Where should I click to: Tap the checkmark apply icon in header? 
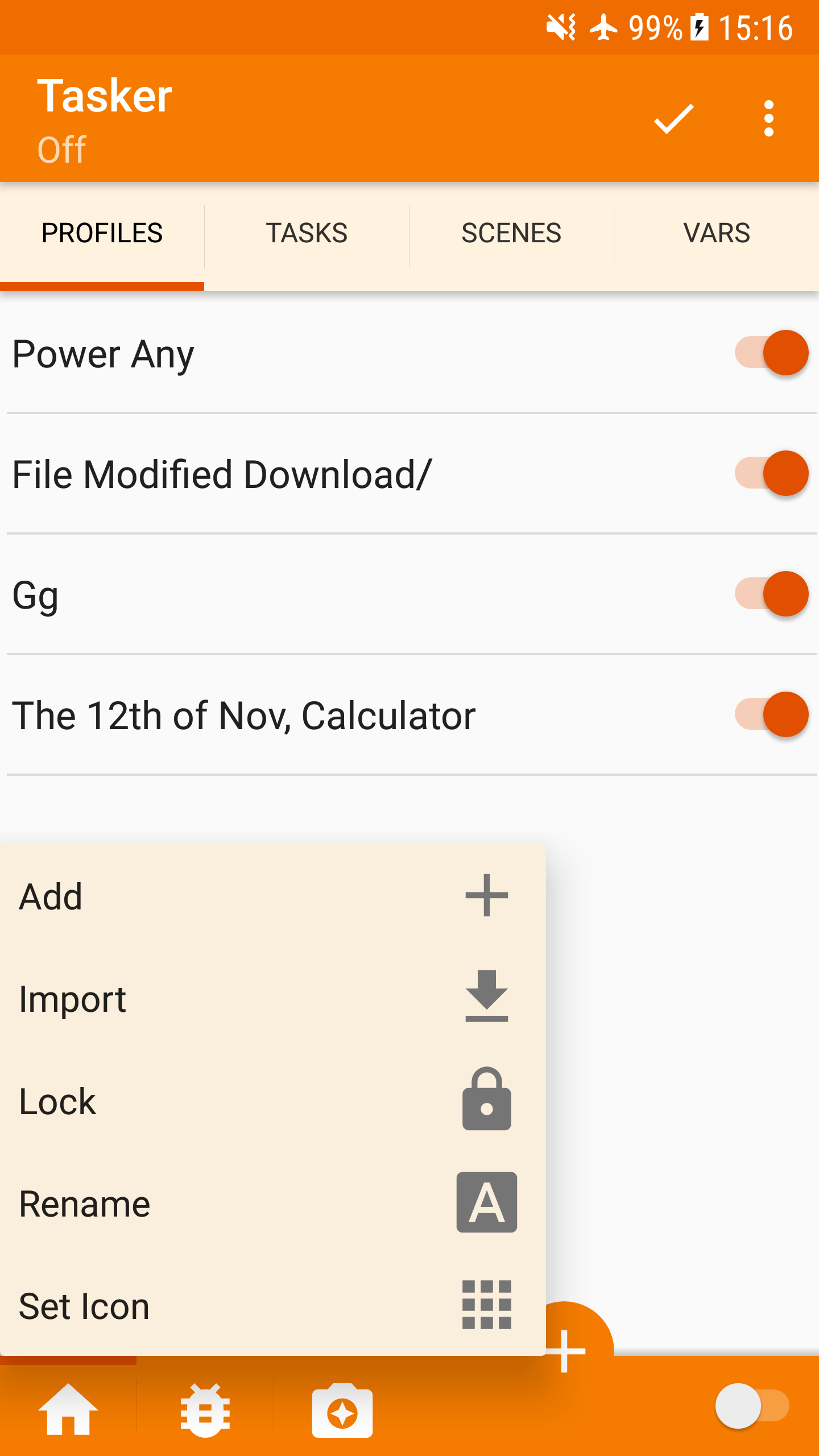(x=673, y=118)
